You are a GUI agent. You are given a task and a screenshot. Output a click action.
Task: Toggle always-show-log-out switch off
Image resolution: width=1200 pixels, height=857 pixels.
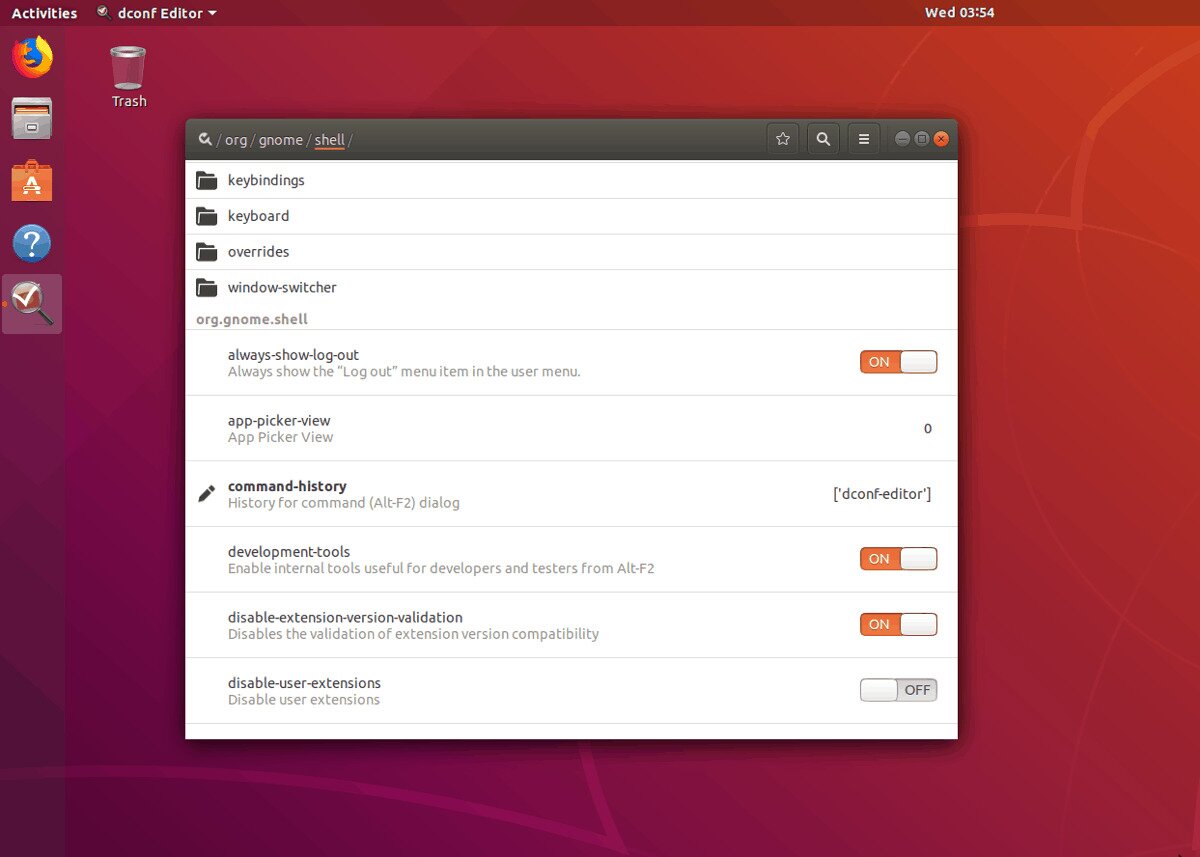pos(898,362)
